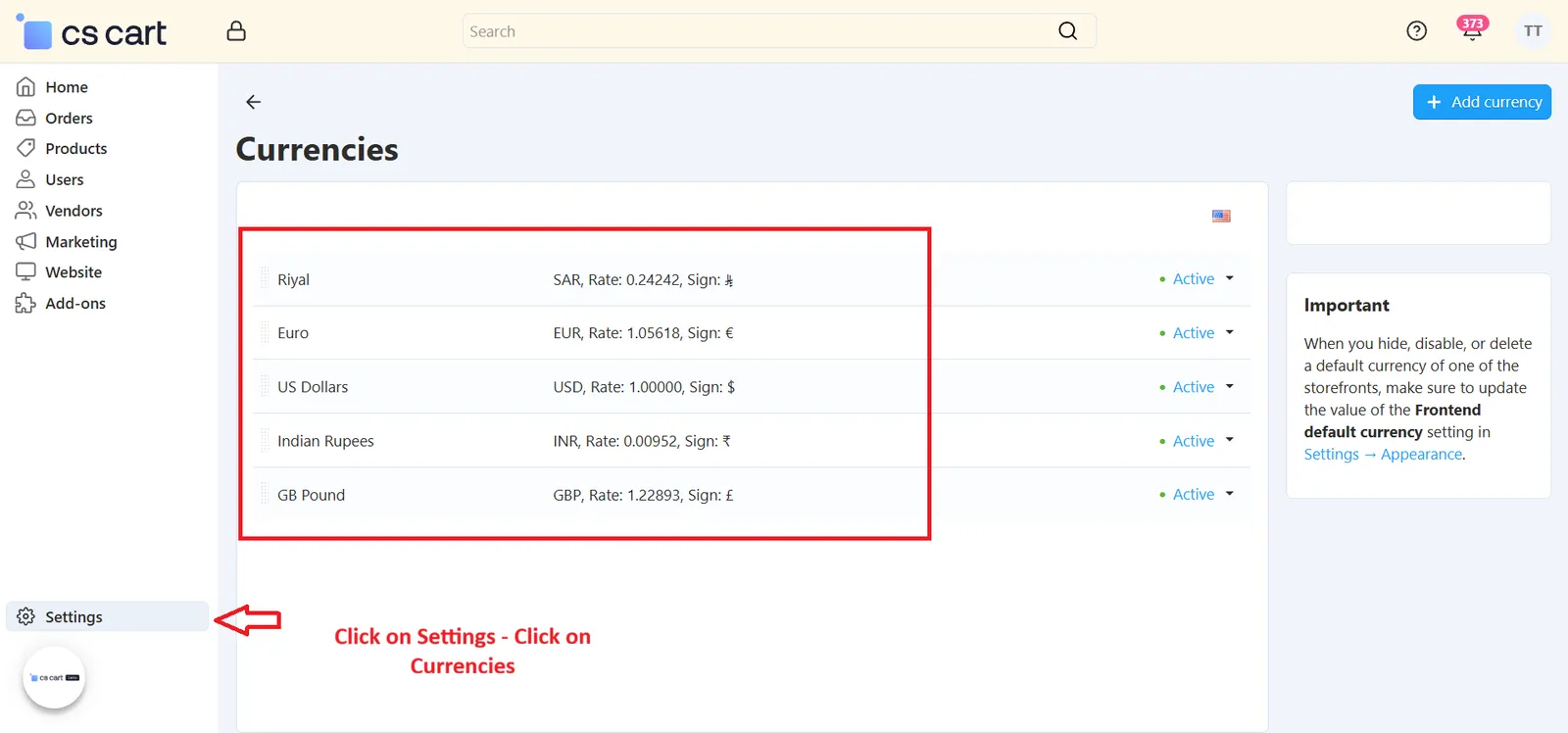Open the Indian Rupees currency name
1568x733 pixels.
325,441
